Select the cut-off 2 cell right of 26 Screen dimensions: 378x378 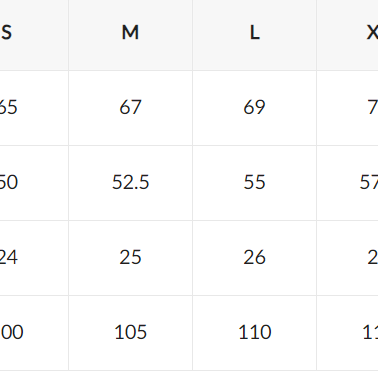(x=347, y=258)
